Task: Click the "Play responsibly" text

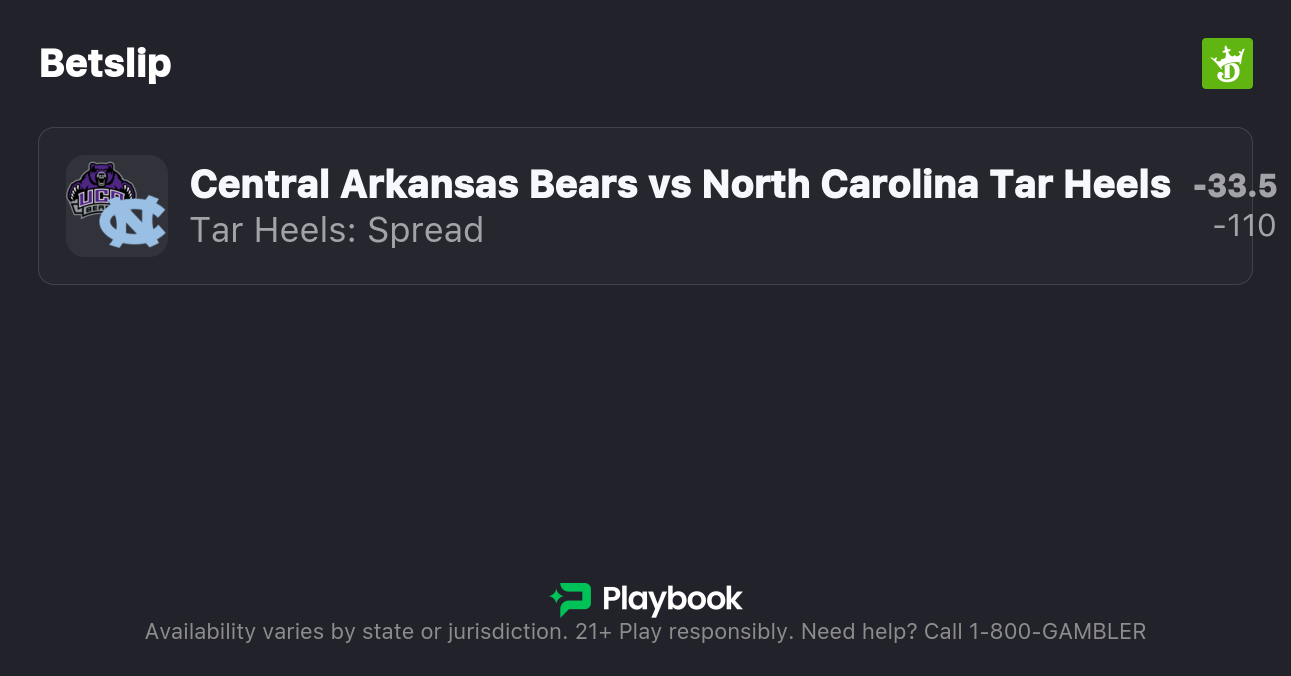Action: click(x=706, y=631)
